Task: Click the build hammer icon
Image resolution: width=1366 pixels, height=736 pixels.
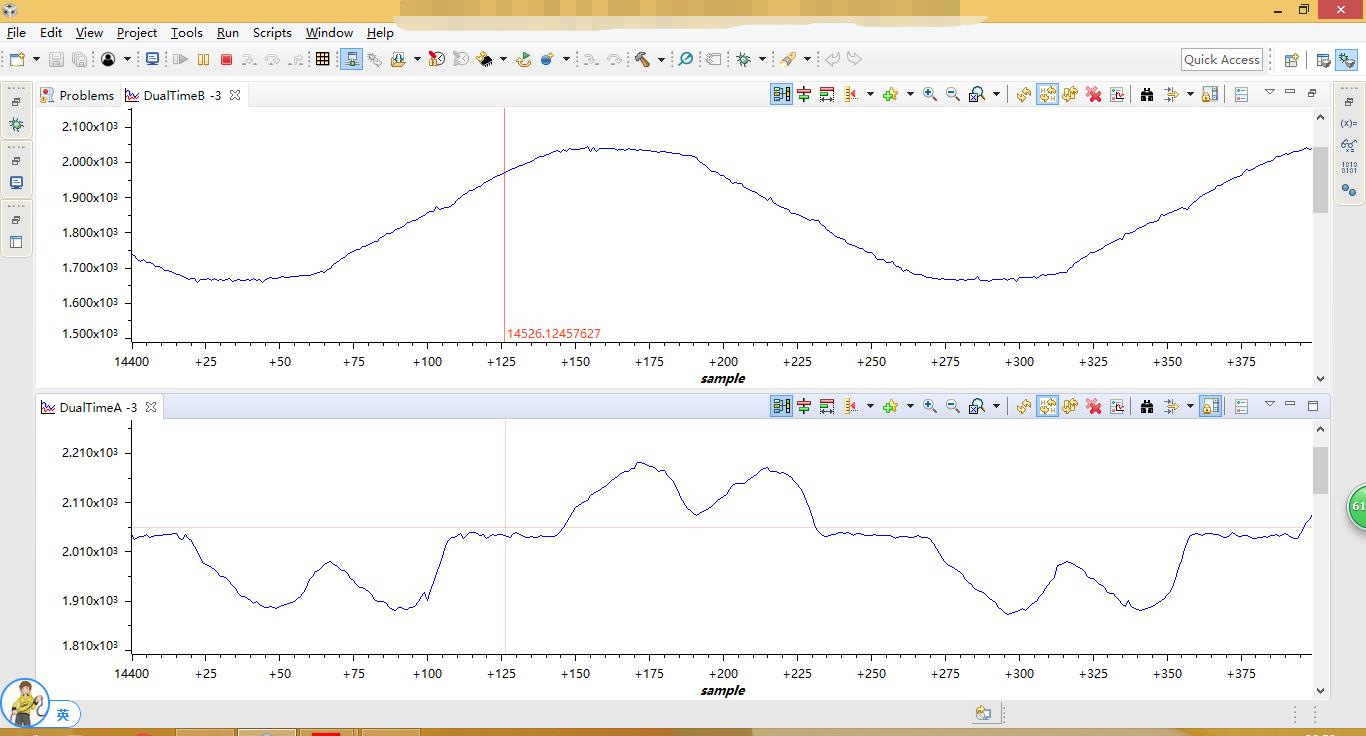Action: pos(642,60)
